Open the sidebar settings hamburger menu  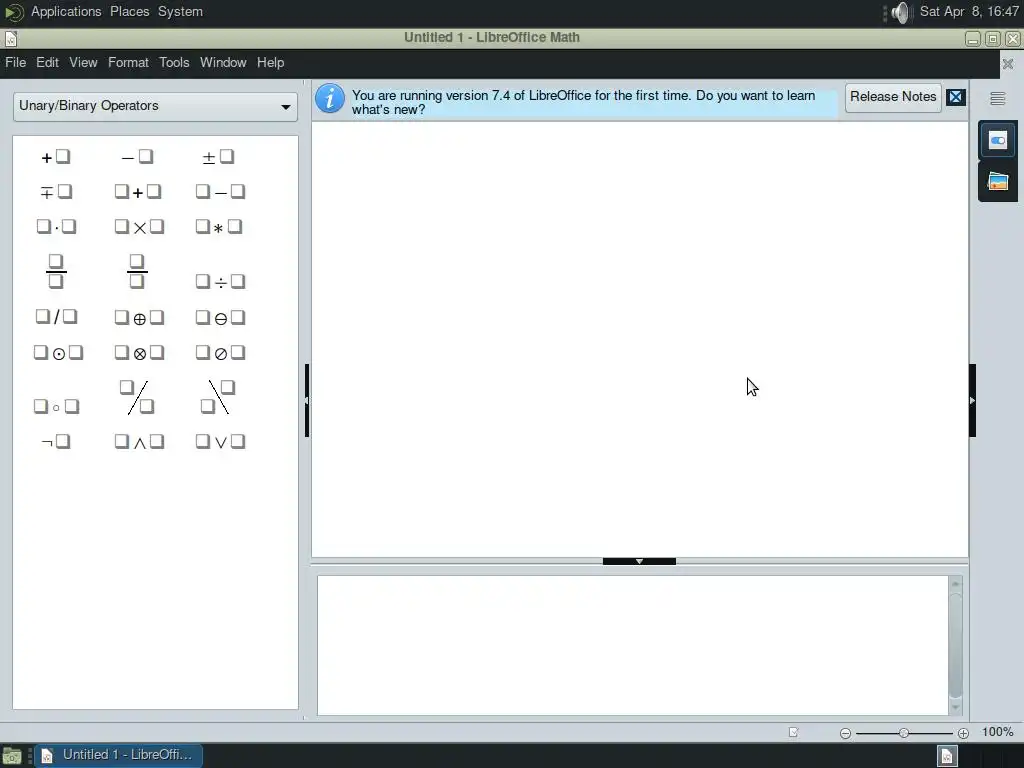(x=997, y=99)
